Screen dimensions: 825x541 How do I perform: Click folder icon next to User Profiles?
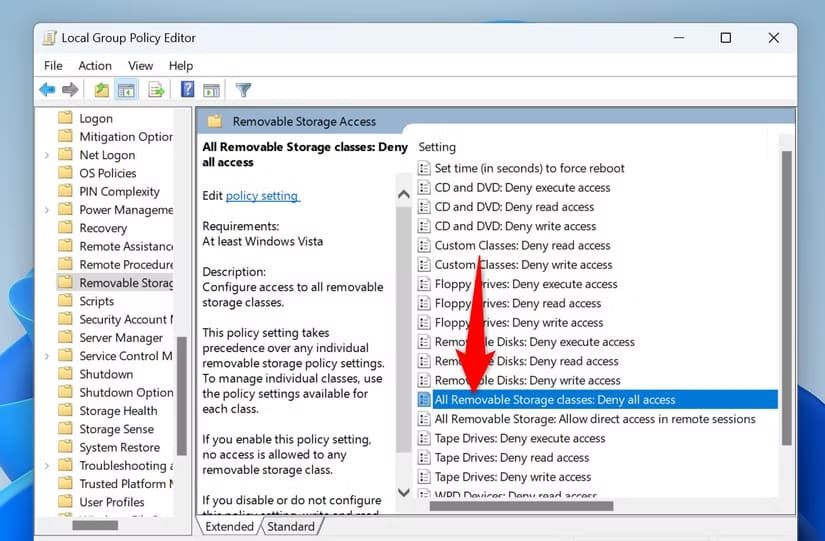65,501
